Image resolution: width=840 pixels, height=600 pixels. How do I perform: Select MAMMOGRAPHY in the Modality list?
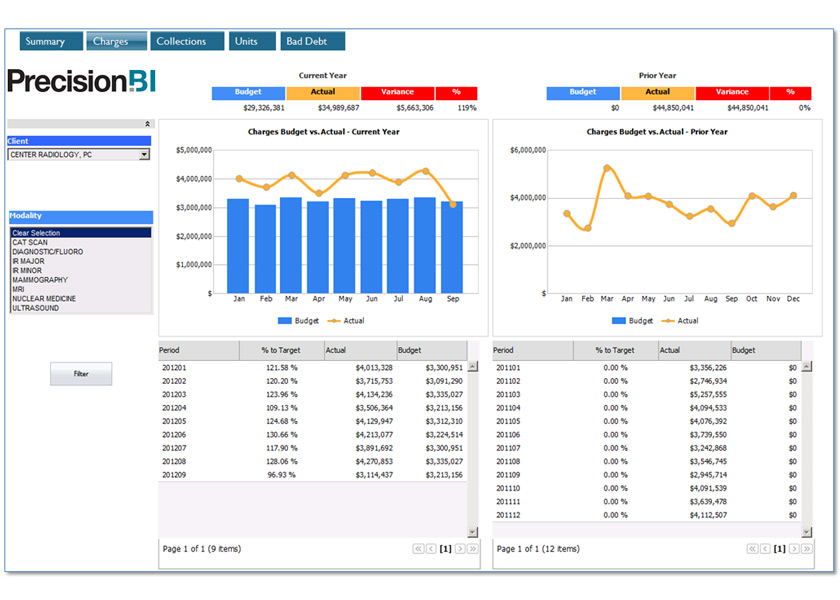pos(40,280)
